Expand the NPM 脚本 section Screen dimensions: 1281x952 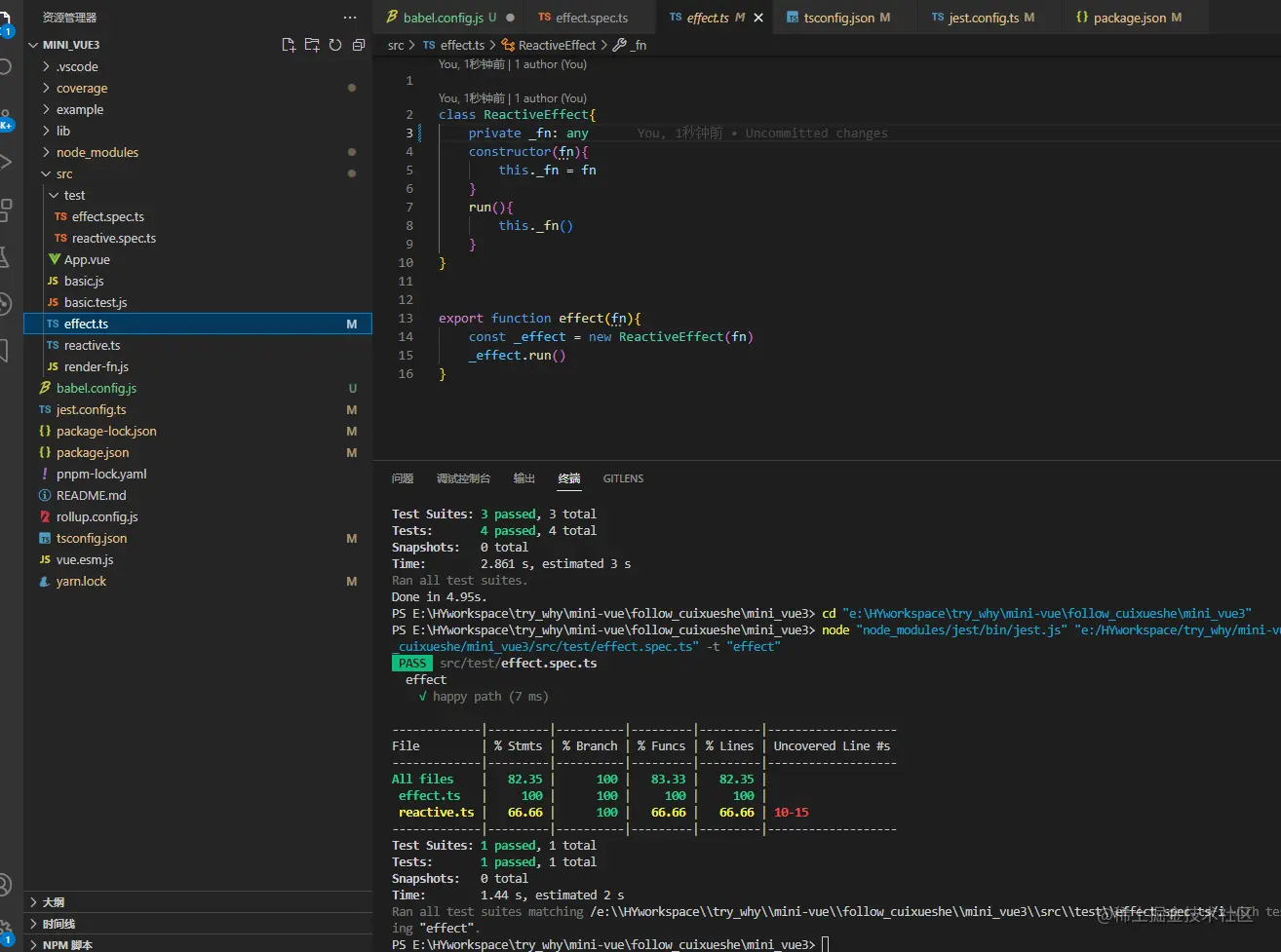[67, 944]
